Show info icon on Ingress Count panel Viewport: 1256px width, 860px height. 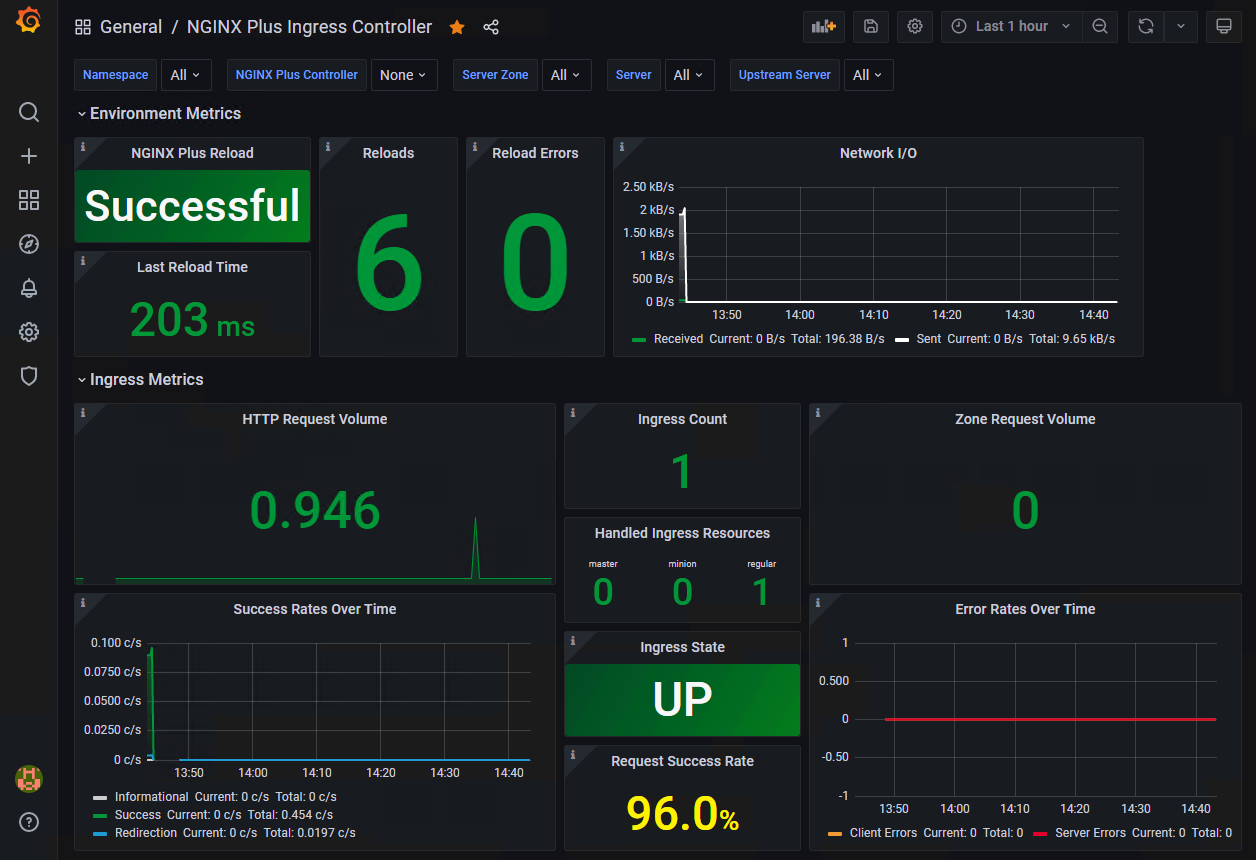(x=572, y=412)
